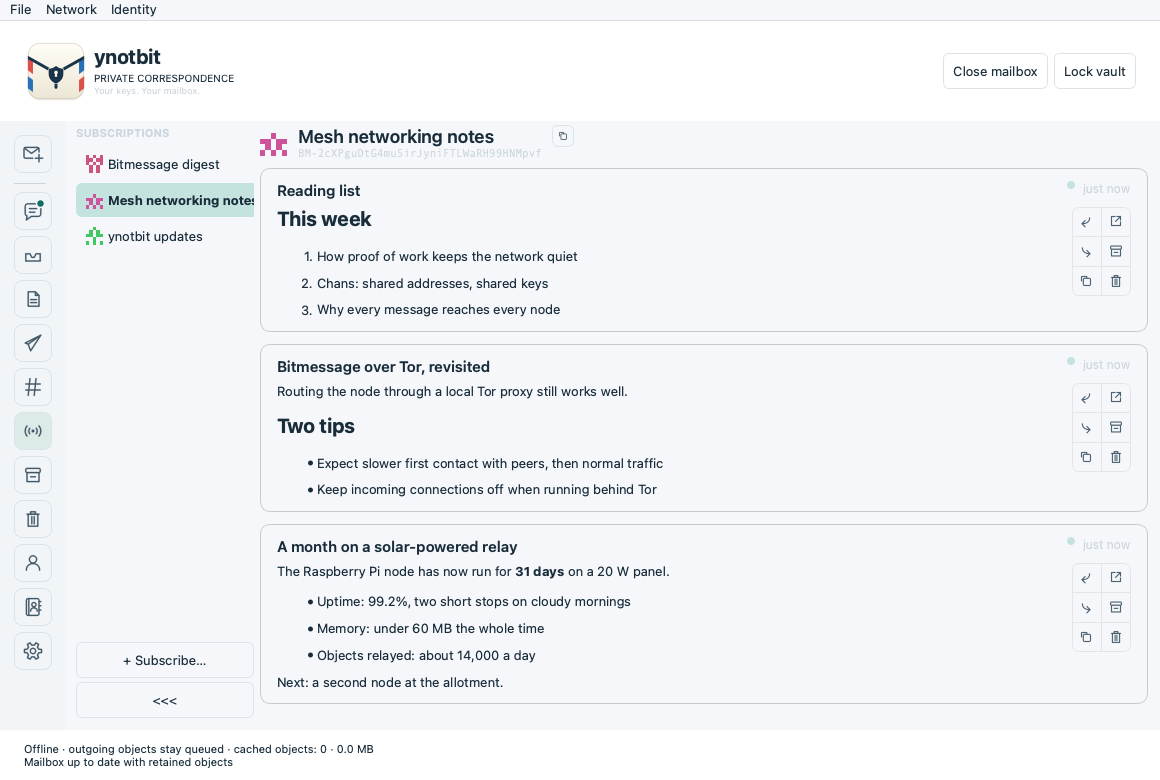Archive the Reading list message
Screen dimensions: 1160x780
pos(1116,252)
